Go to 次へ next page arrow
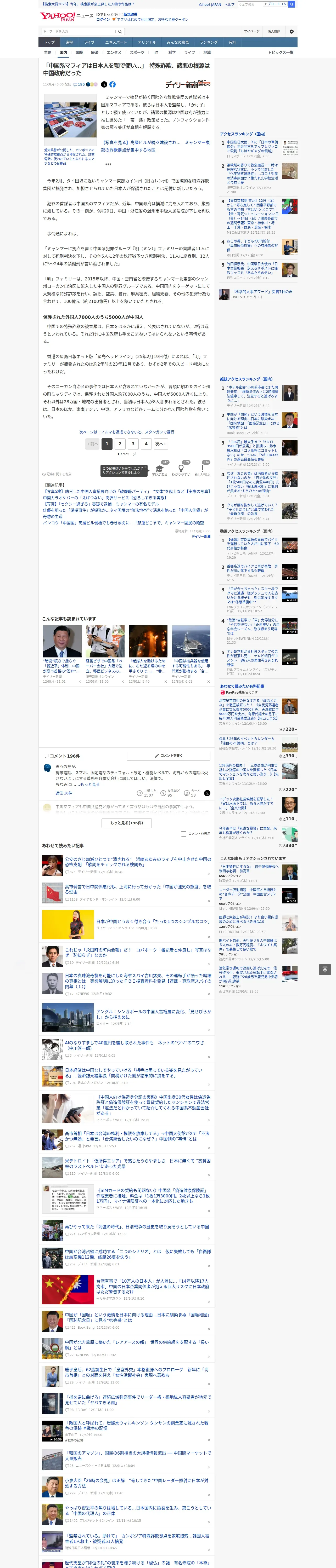This screenshot has height=1568, width=336. point(160,444)
